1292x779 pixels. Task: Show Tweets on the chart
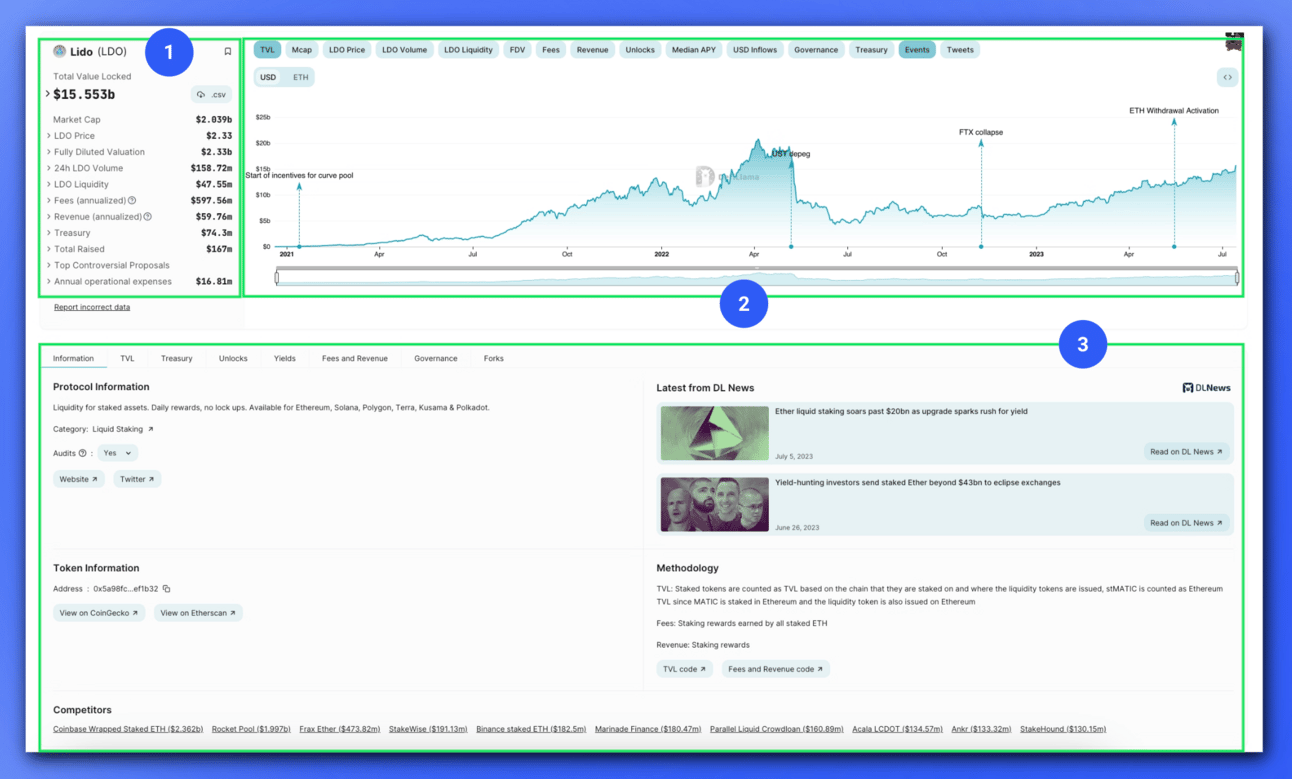[x=960, y=50]
